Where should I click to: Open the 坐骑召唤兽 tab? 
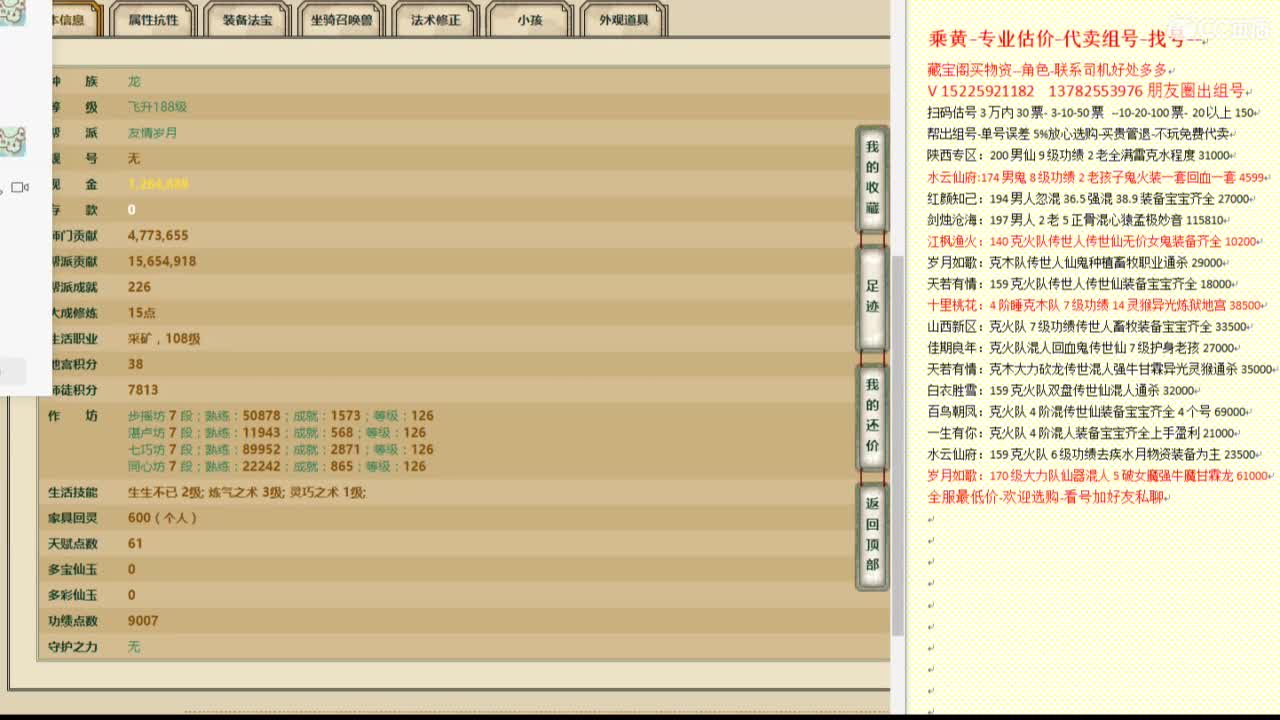click(342, 19)
